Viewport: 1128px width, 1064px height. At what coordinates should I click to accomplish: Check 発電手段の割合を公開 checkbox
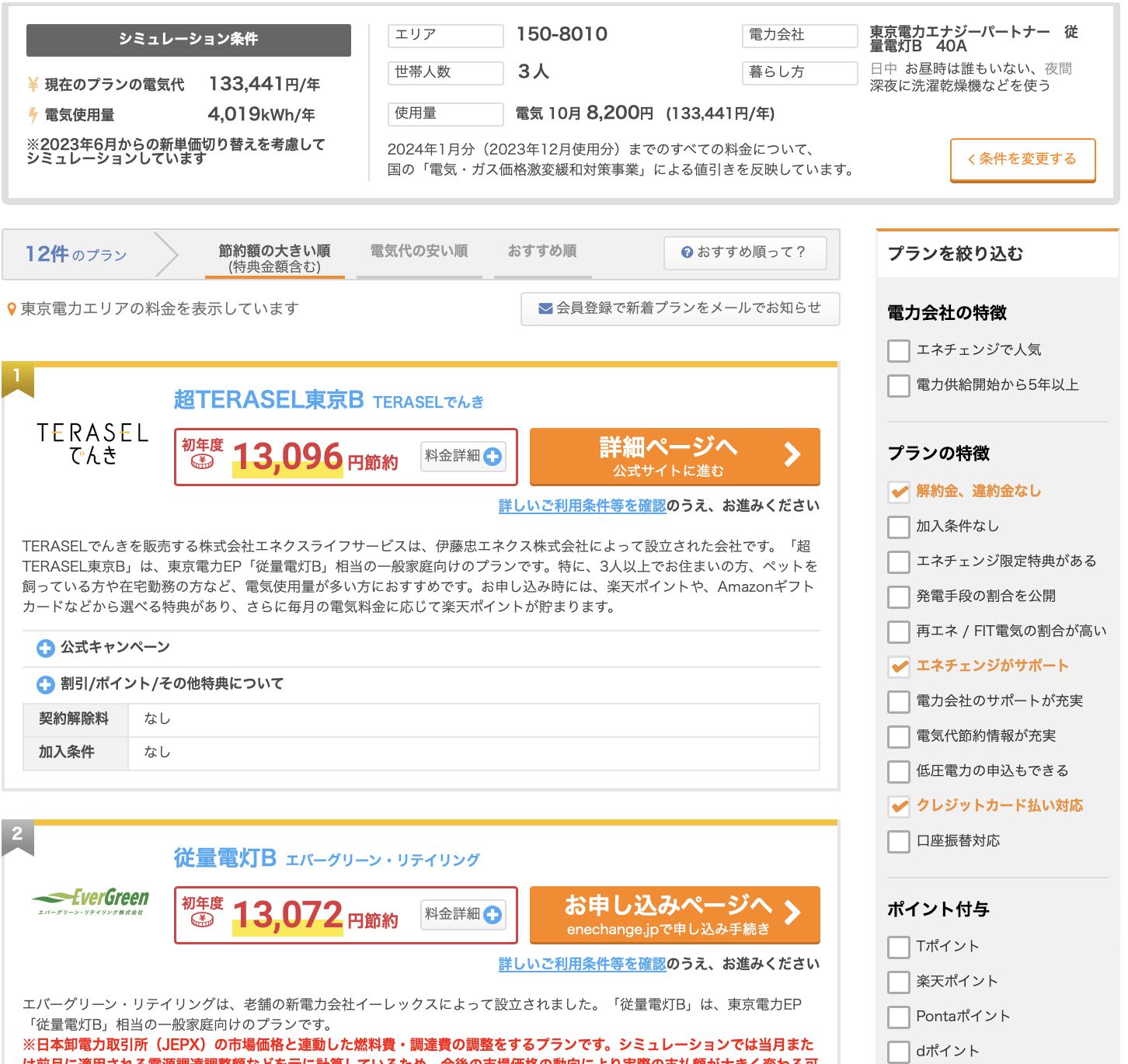(x=899, y=597)
